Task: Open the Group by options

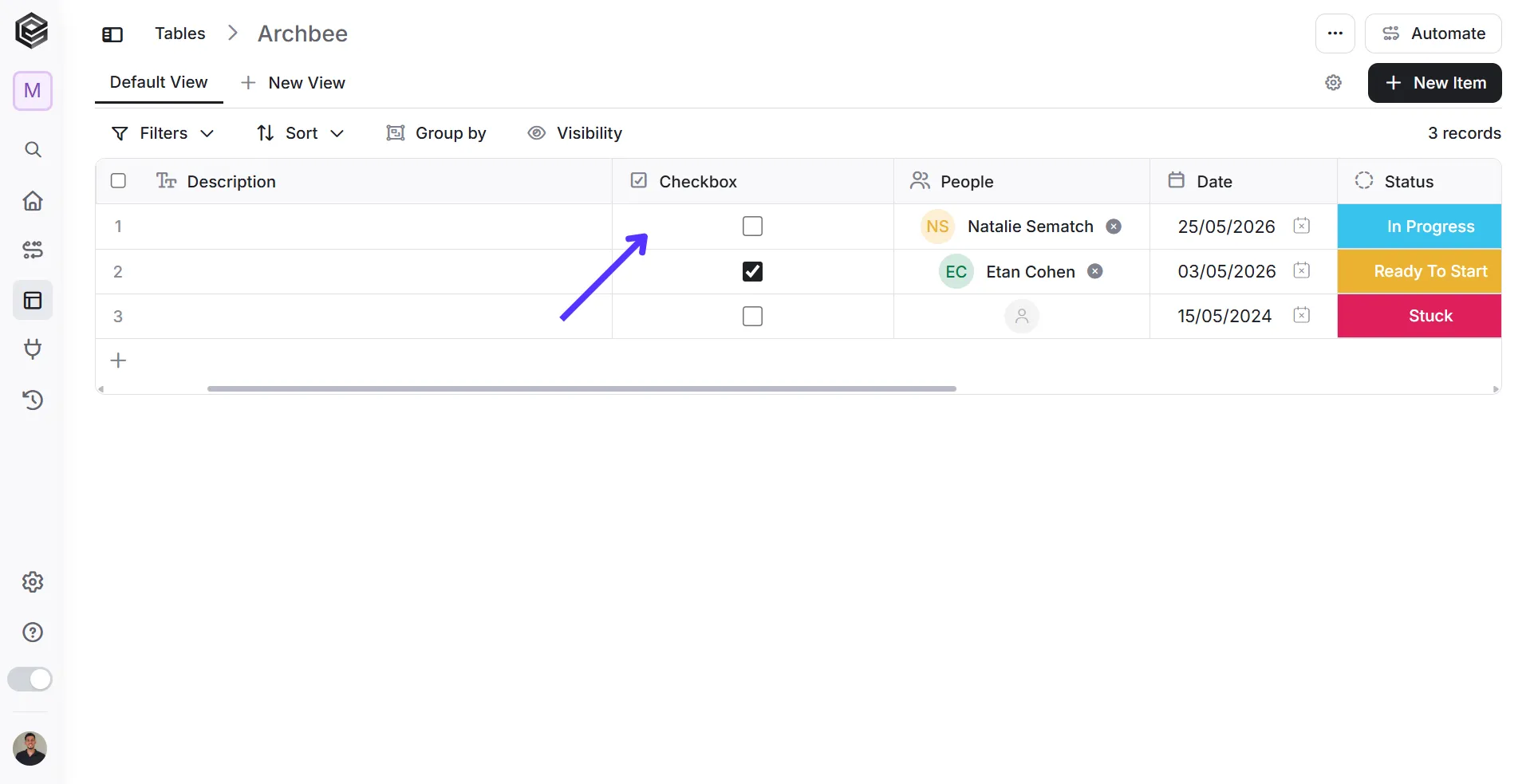Action: (436, 133)
